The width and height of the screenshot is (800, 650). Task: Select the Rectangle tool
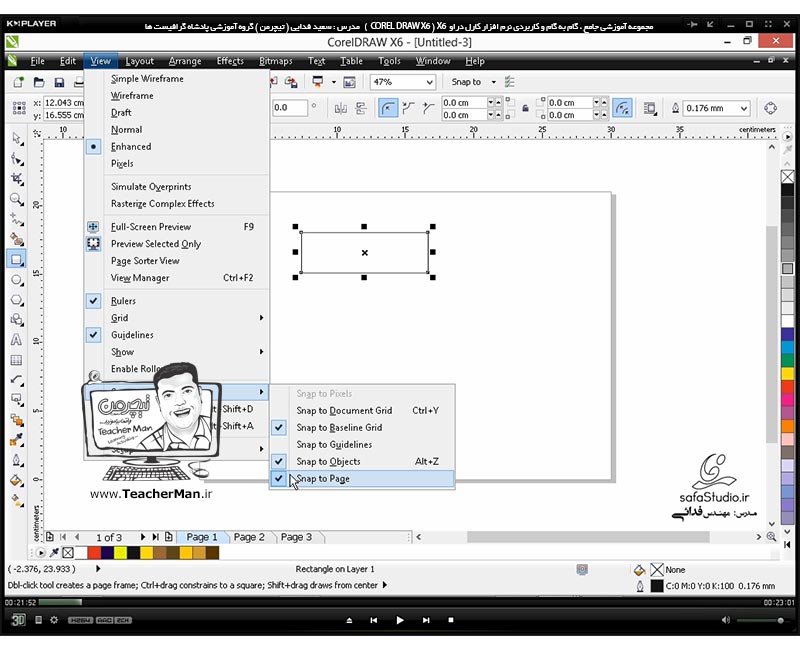[16, 259]
